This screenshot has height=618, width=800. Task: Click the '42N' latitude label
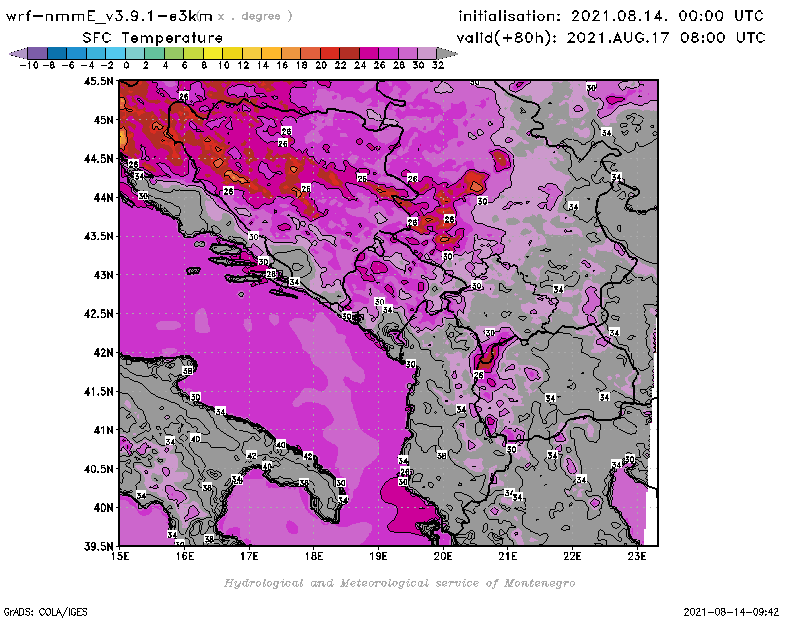click(103, 353)
